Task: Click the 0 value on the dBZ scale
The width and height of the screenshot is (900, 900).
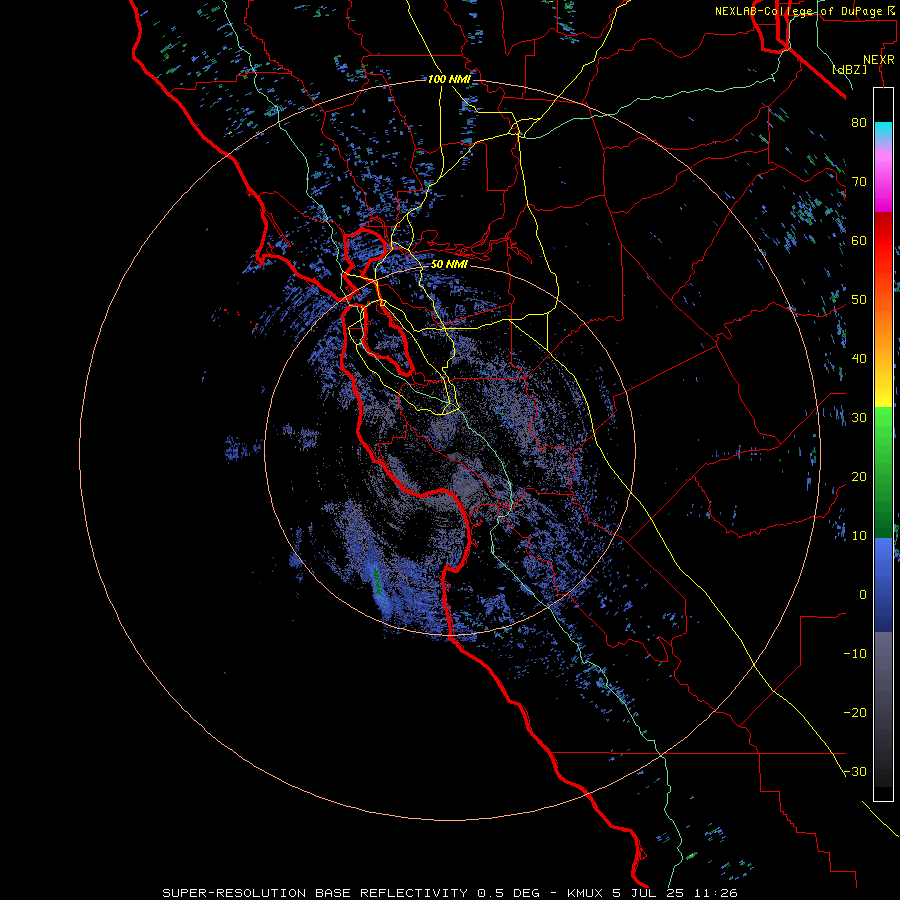Action: coord(863,595)
